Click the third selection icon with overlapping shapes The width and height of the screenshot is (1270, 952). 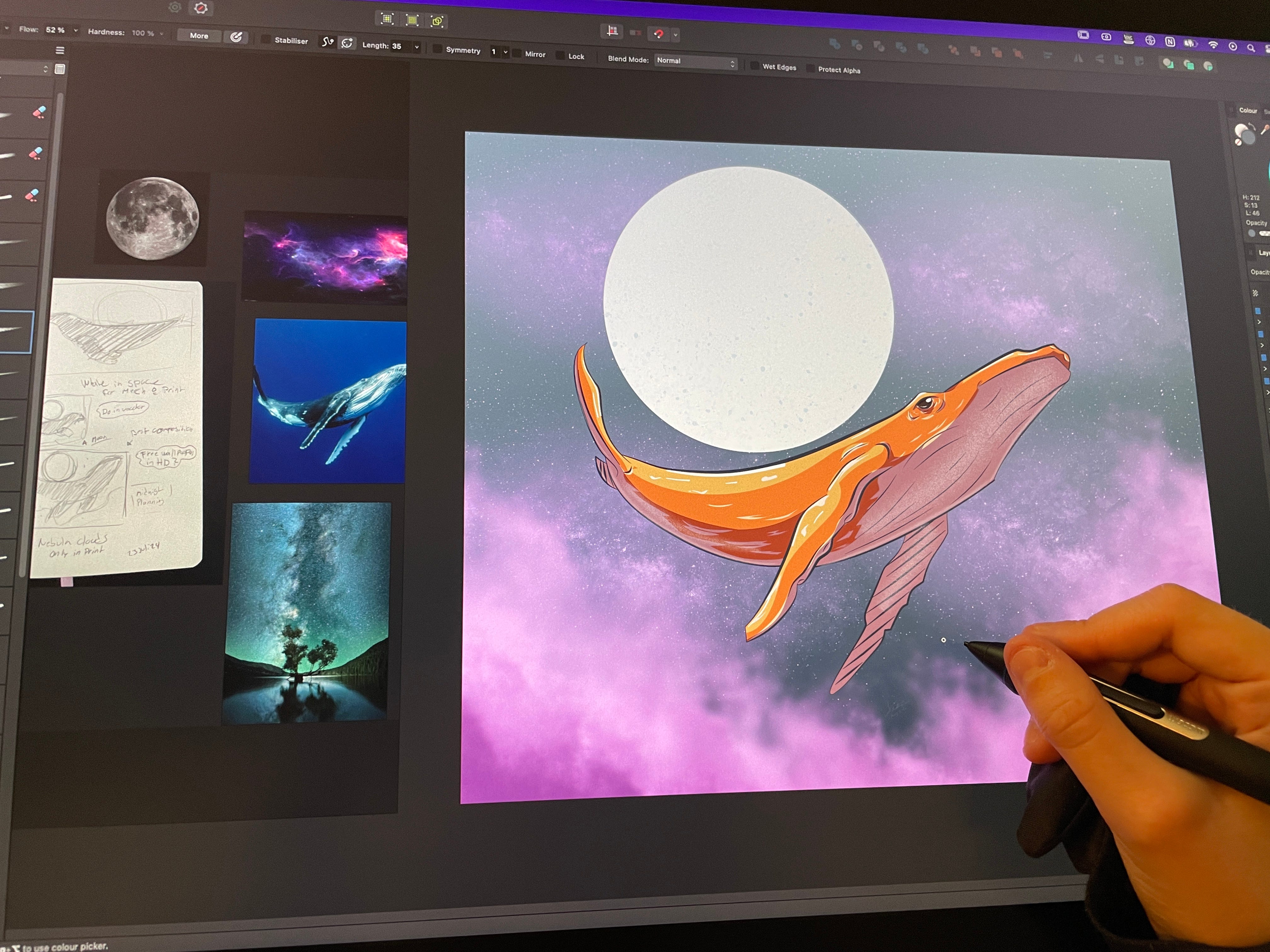pyautogui.click(x=437, y=22)
